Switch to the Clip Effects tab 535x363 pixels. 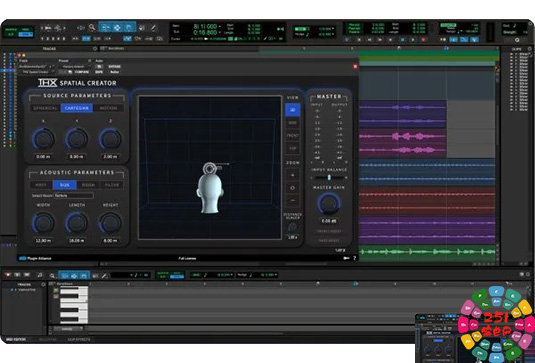point(79,339)
